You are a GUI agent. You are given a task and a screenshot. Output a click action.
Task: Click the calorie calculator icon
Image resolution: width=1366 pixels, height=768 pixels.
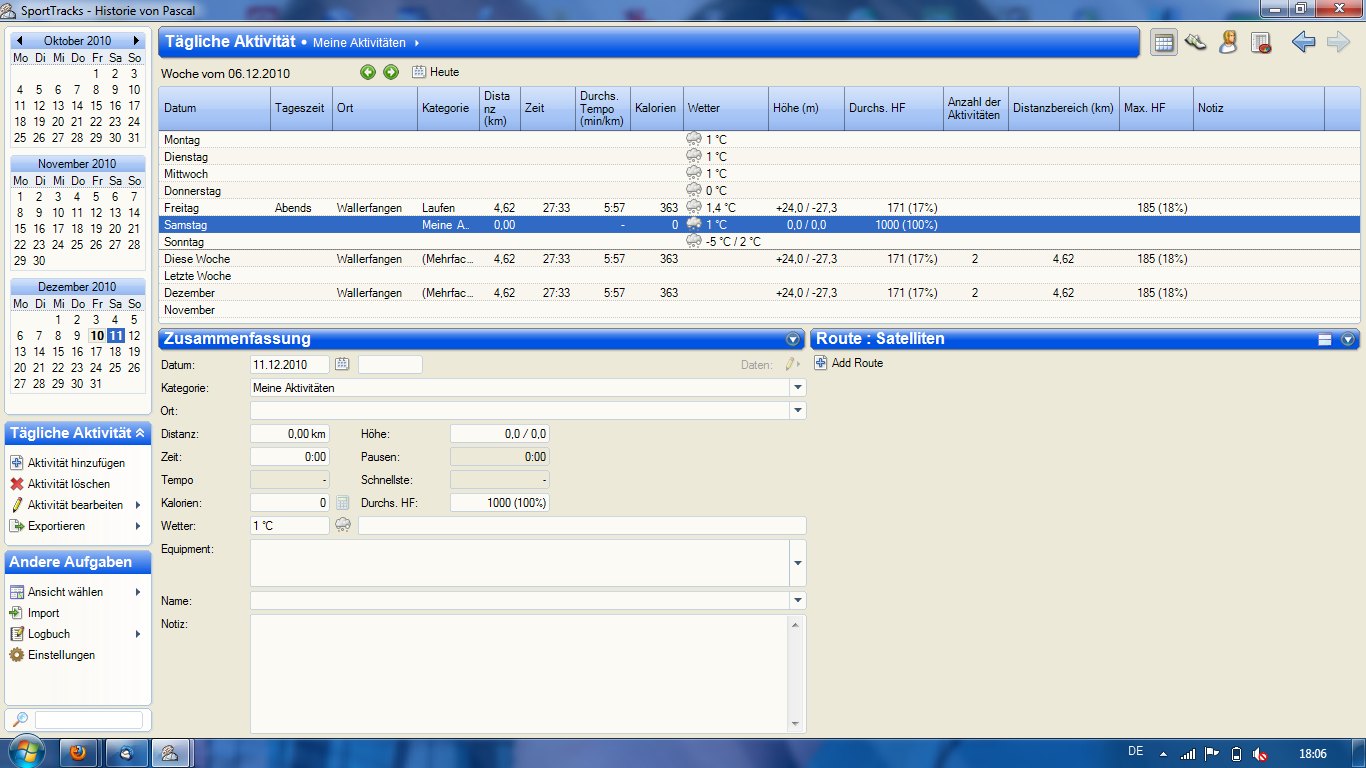click(x=342, y=502)
